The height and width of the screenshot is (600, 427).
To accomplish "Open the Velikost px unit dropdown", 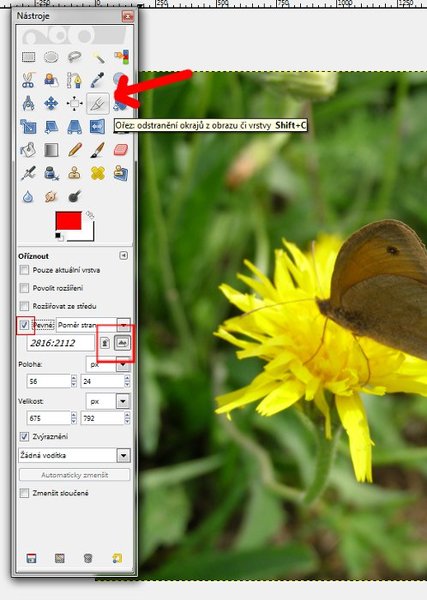I will point(108,401).
